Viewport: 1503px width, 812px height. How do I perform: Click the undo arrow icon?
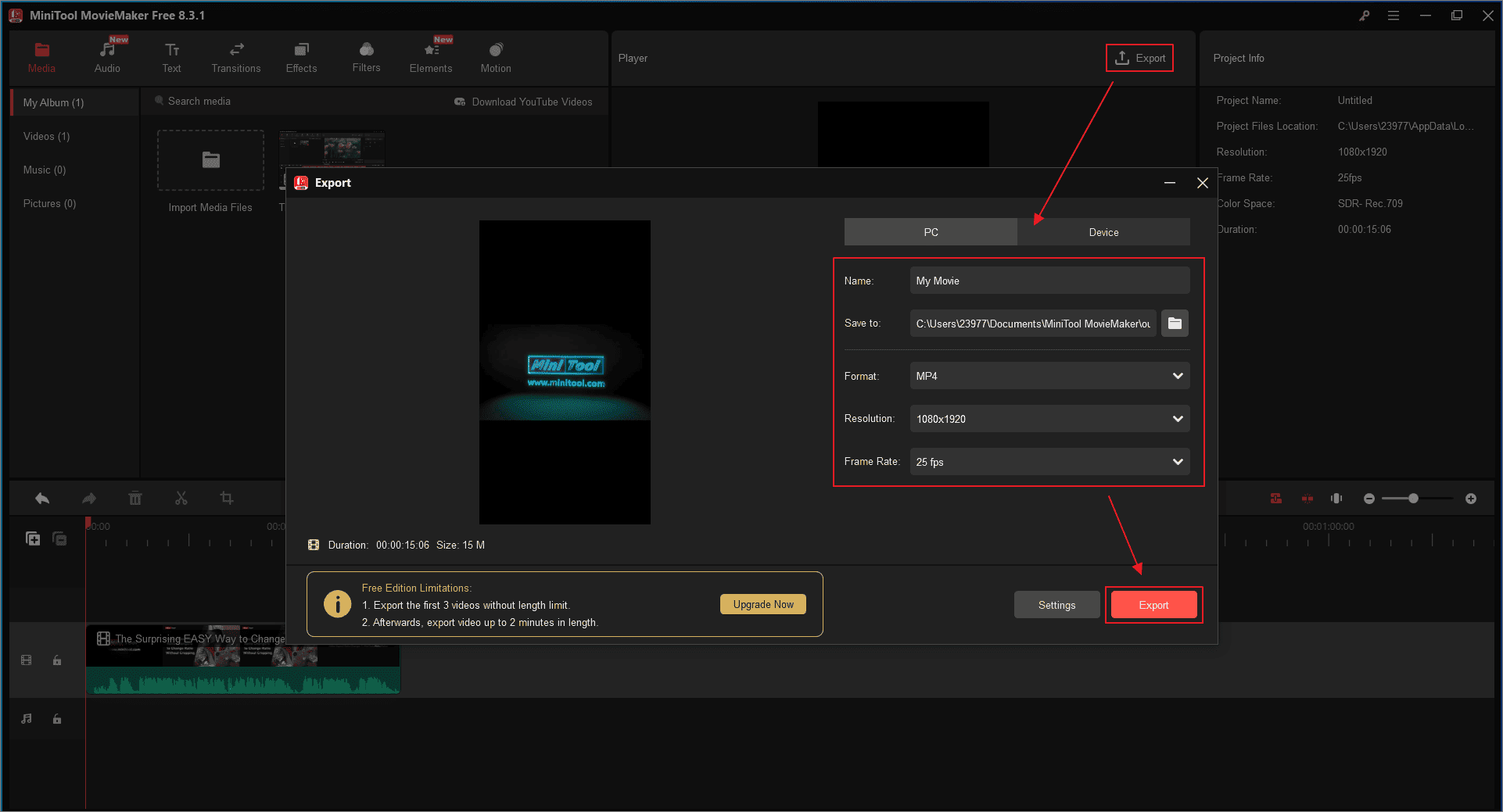(x=42, y=499)
